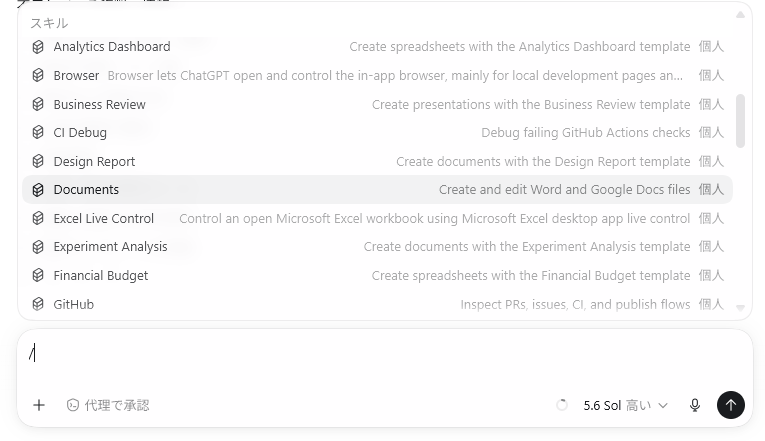Start voice input with the microphone icon
This screenshot has width=765, height=441.
(695, 405)
